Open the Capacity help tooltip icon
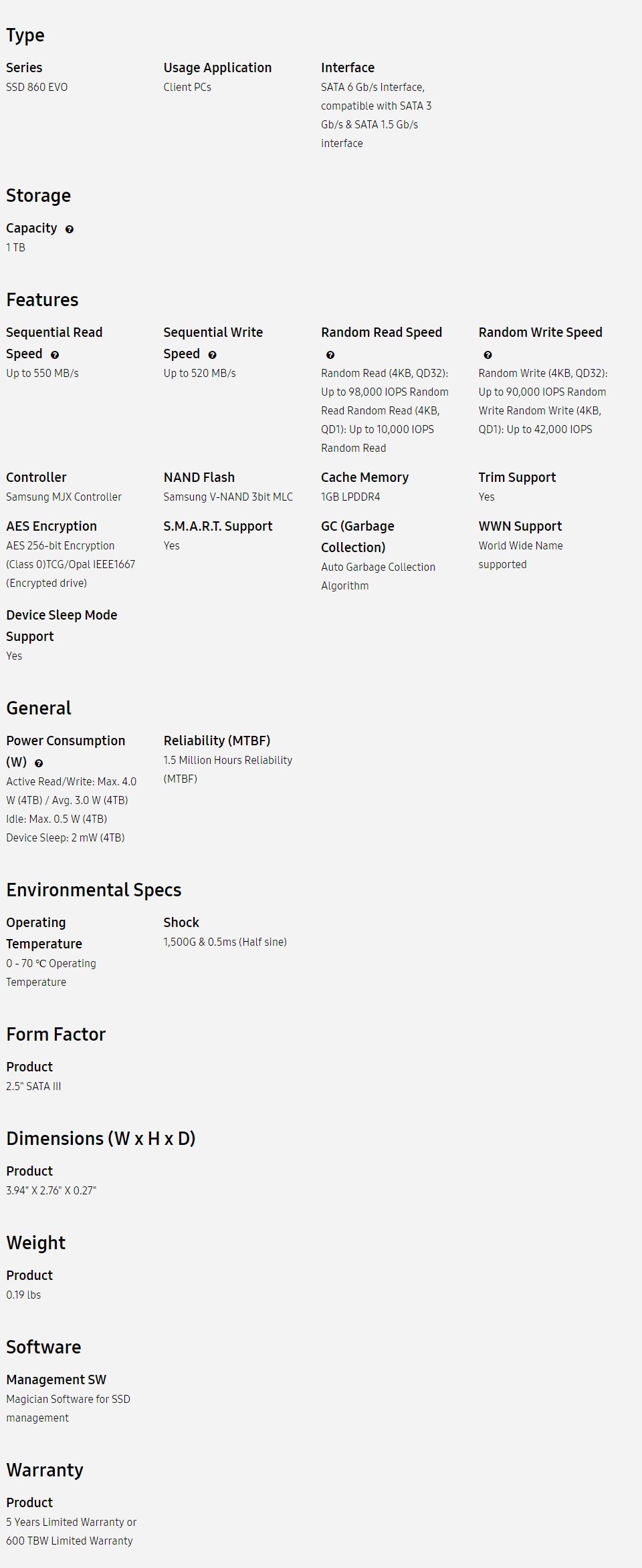Viewport: 642px width, 1568px height. (70, 229)
